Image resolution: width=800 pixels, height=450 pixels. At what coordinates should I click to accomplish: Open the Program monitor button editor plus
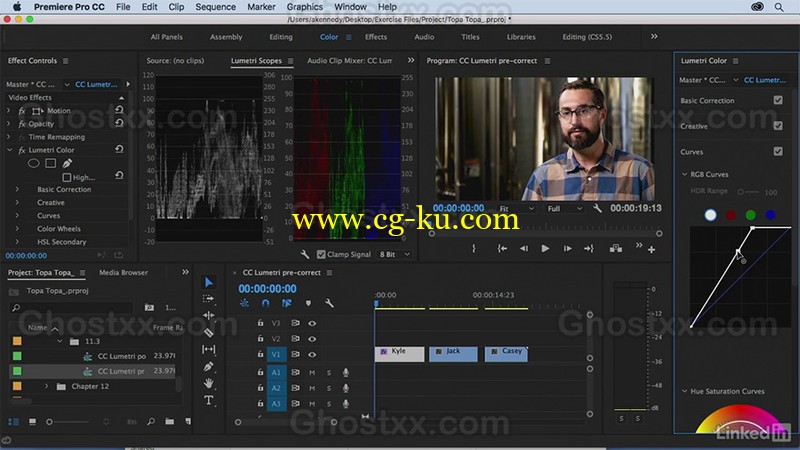(x=652, y=249)
